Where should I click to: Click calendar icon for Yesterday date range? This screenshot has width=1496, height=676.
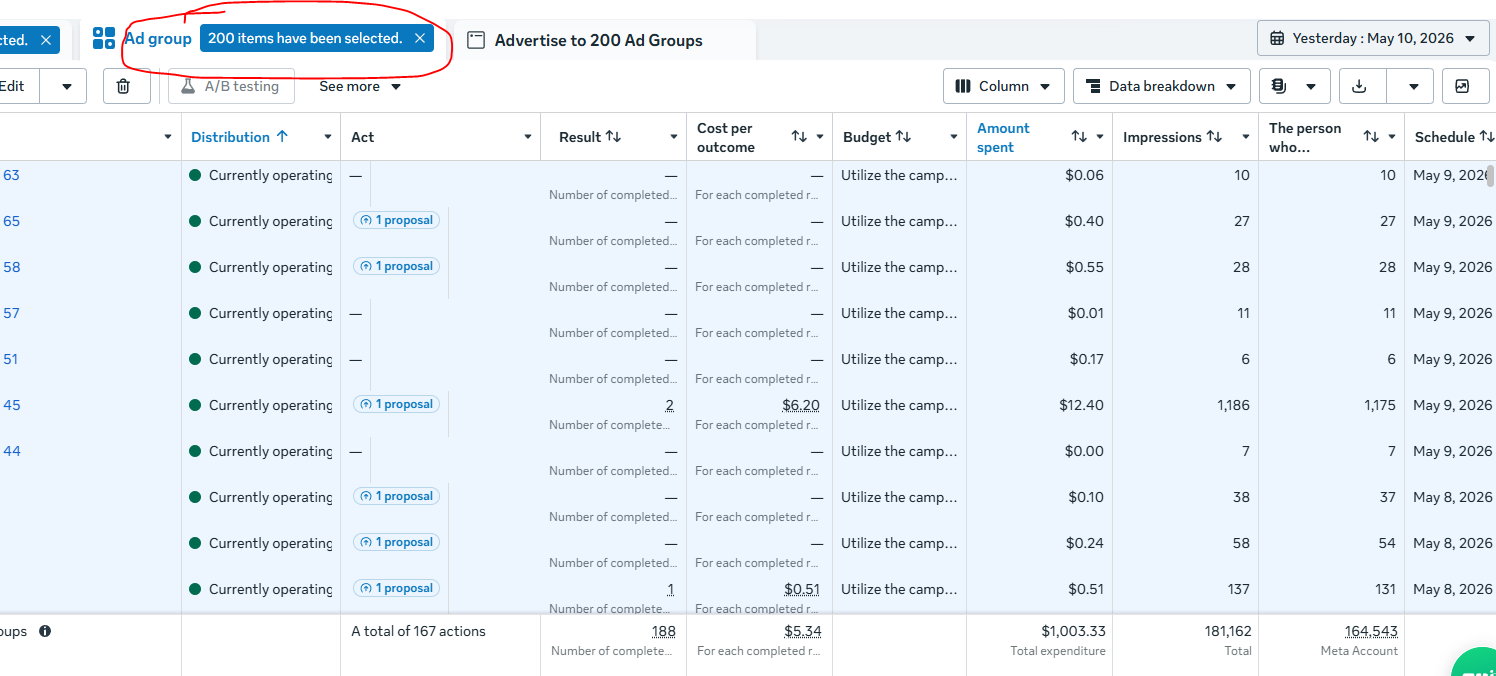(x=1277, y=38)
